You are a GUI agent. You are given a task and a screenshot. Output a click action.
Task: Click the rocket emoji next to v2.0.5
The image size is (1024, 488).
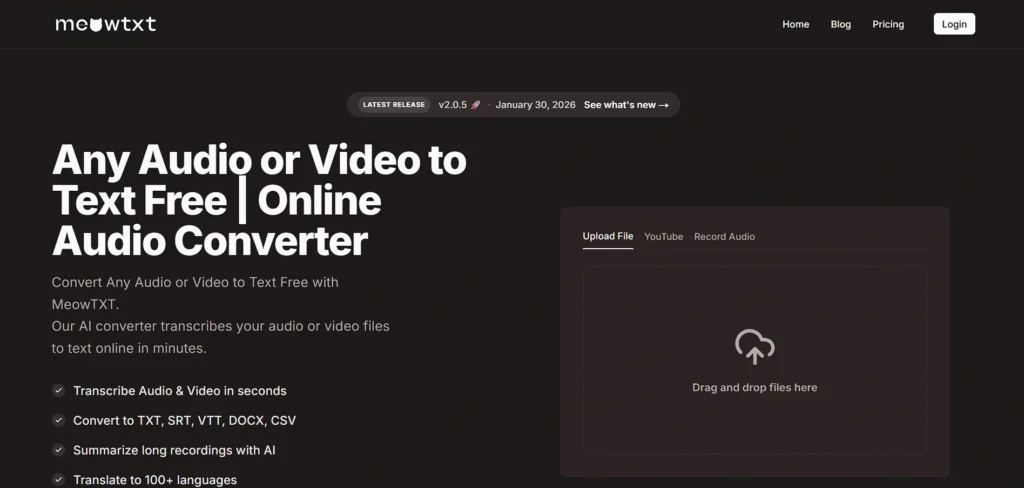(x=476, y=105)
